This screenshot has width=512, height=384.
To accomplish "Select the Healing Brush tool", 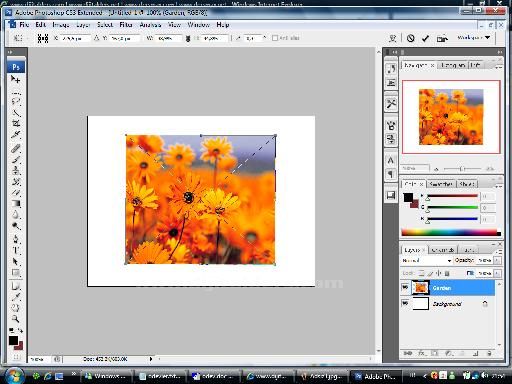I will [16, 149].
